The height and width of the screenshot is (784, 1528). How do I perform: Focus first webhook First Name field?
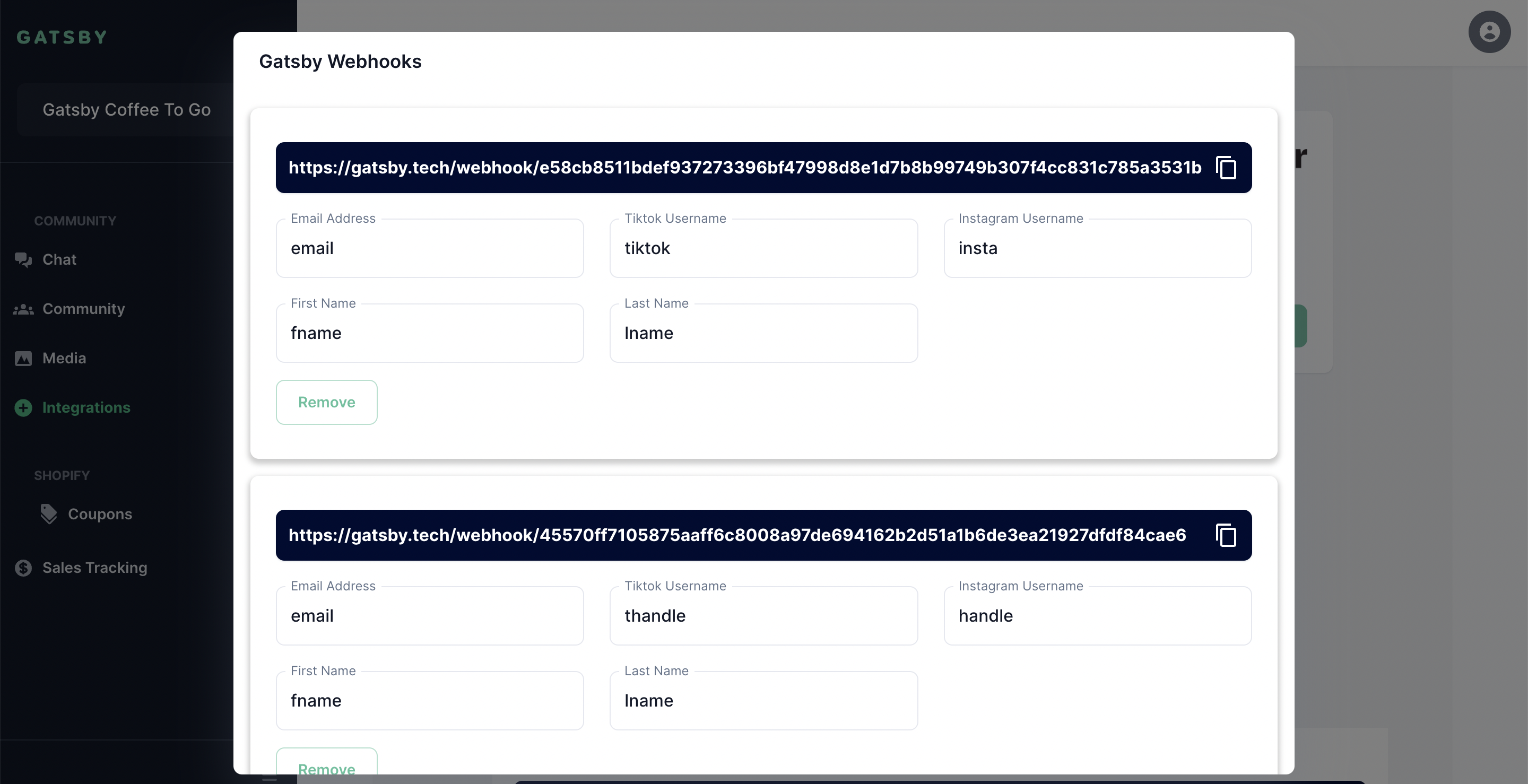click(429, 333)
